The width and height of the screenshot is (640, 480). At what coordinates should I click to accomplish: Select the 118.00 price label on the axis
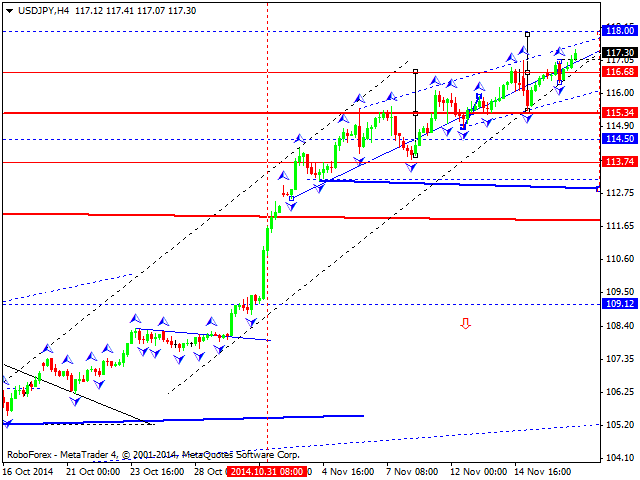(620, 31)
